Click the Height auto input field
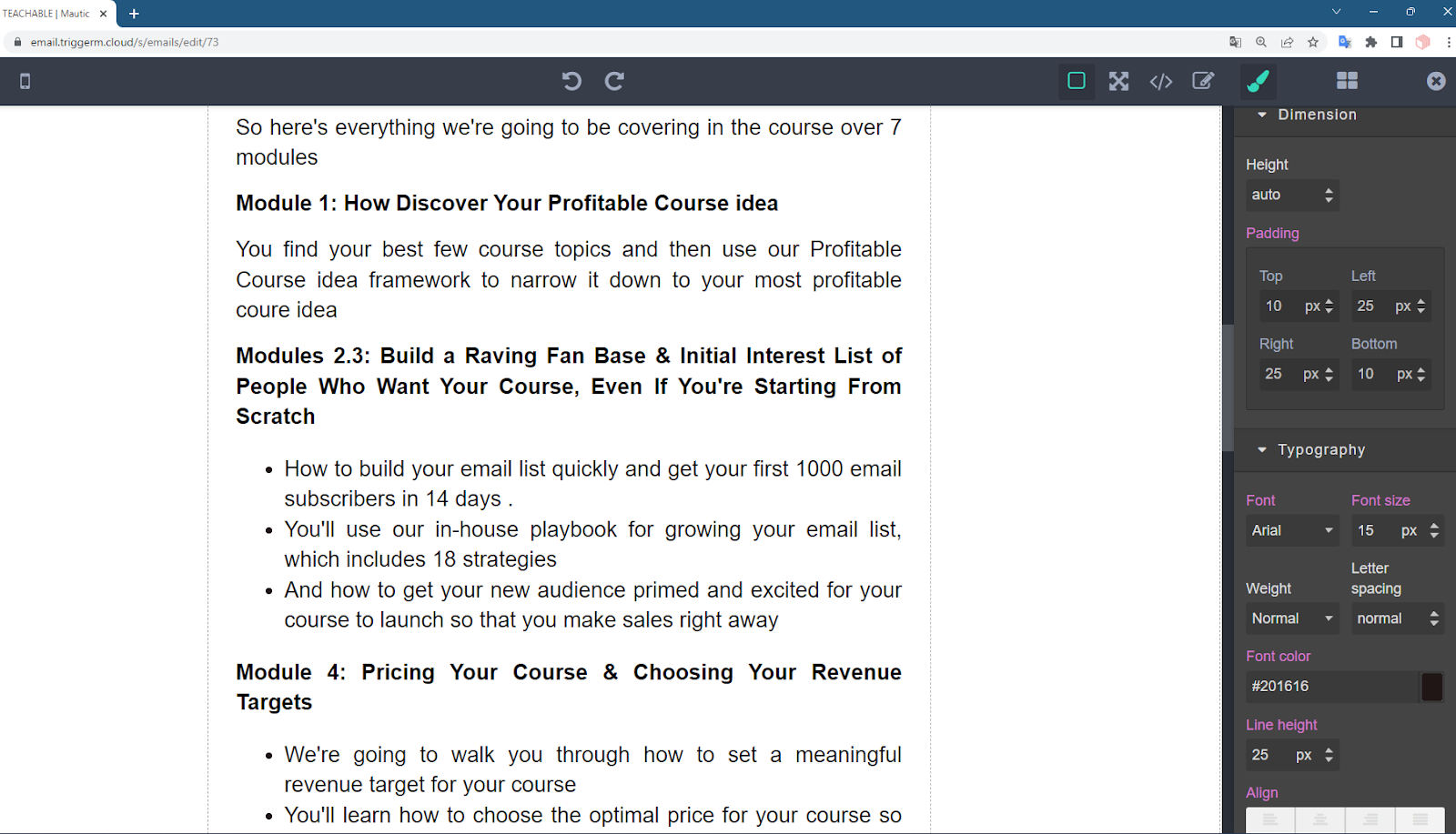Screen dimensions: 1456x834 pos(1281,195)
